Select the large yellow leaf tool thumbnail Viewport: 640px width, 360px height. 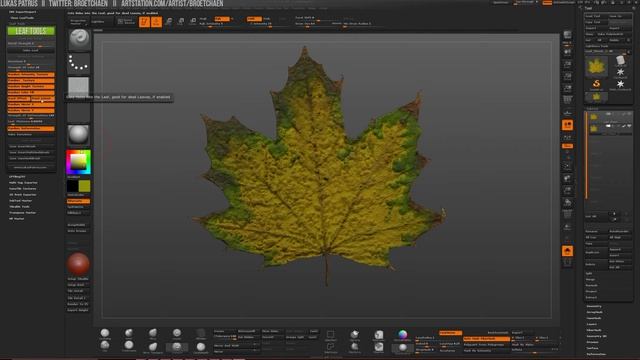[x=596, y=66]
